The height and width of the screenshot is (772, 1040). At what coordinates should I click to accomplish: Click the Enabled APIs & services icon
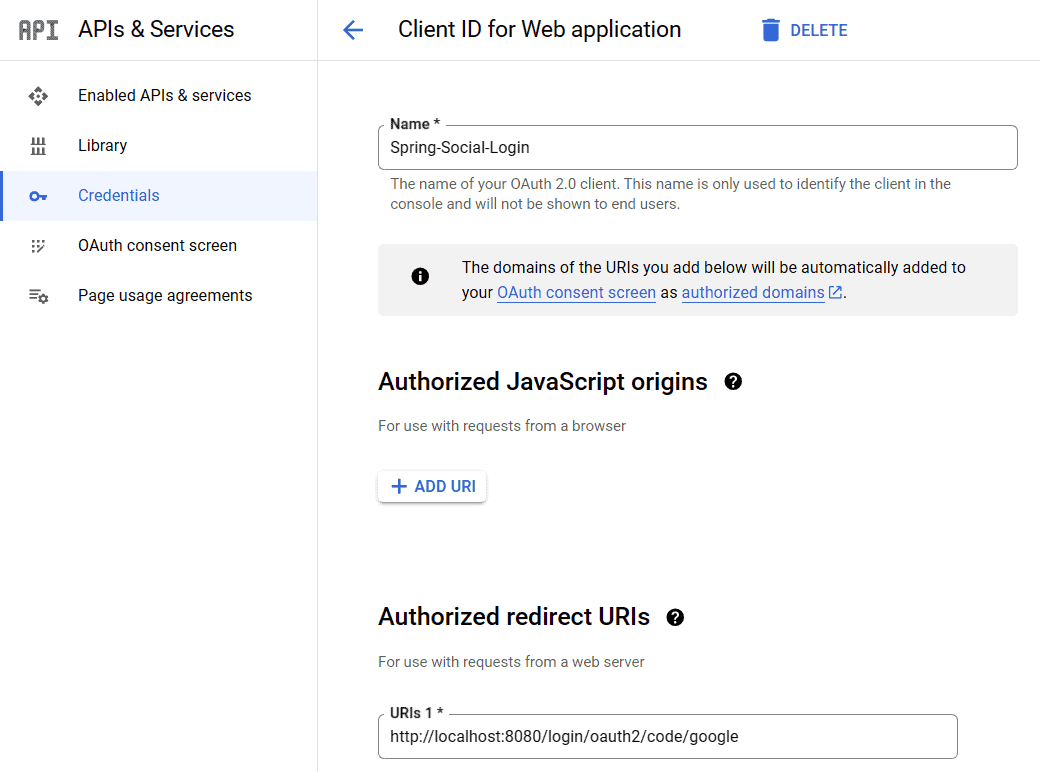tap(38, 96)
